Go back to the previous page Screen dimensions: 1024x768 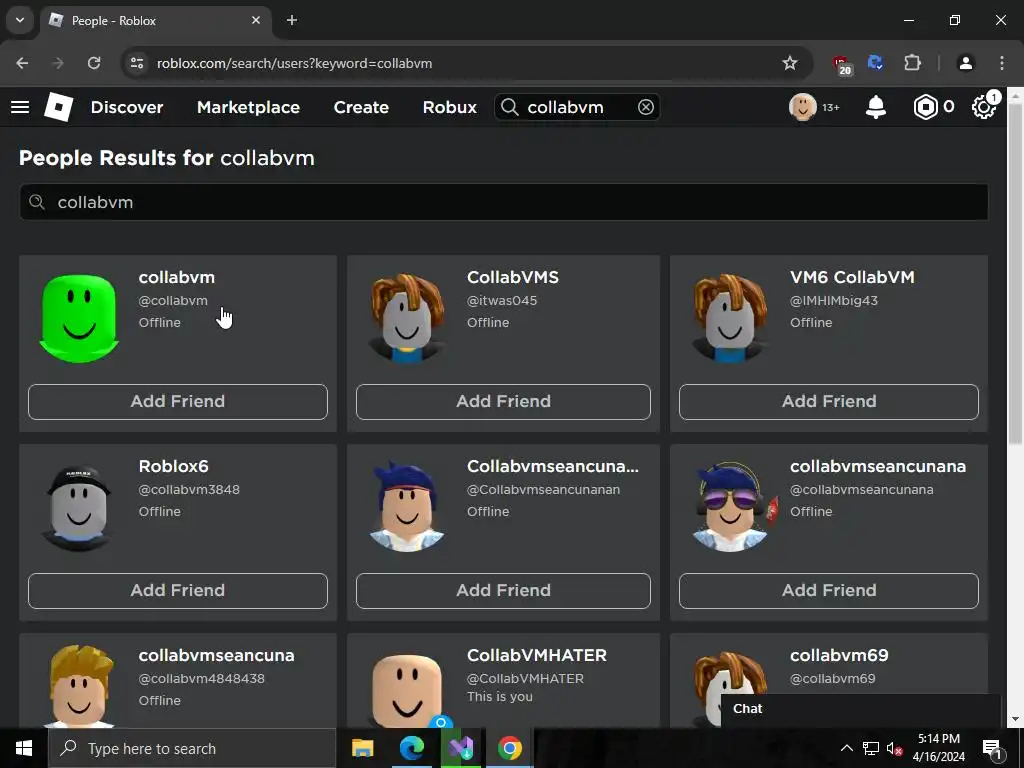coord(22,63)
